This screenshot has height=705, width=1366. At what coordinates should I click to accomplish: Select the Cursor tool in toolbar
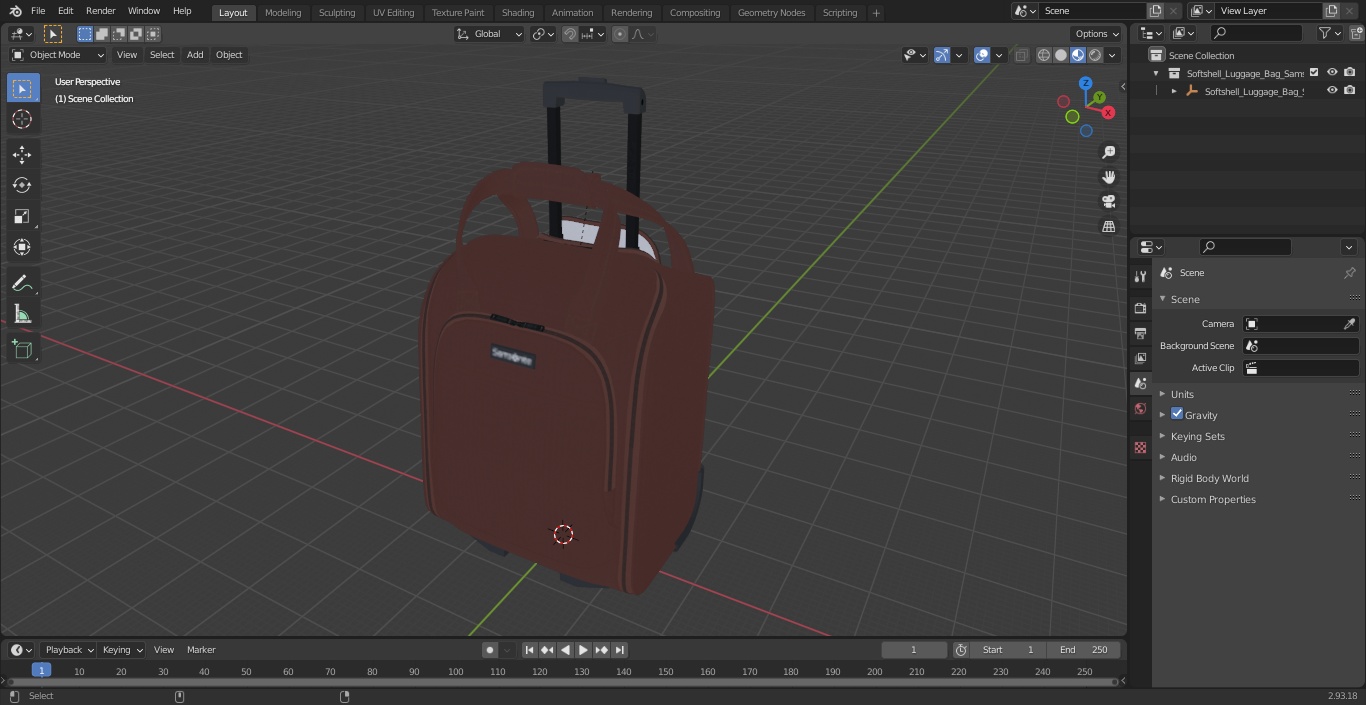click(22, 119)
